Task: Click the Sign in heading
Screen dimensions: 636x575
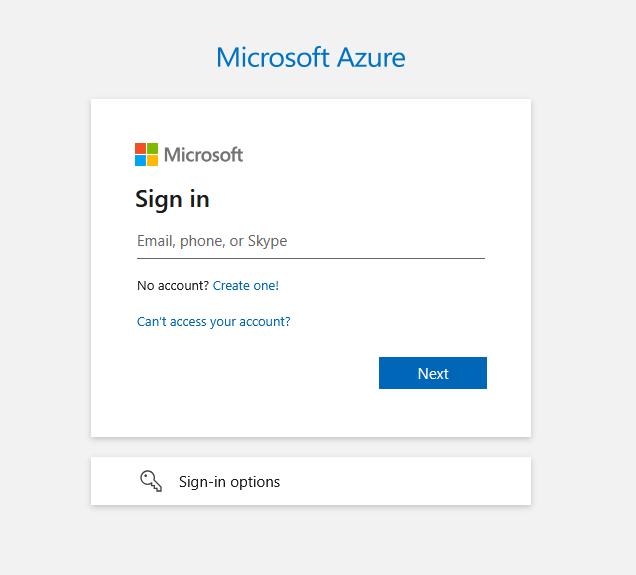Action: pos(172,200)
